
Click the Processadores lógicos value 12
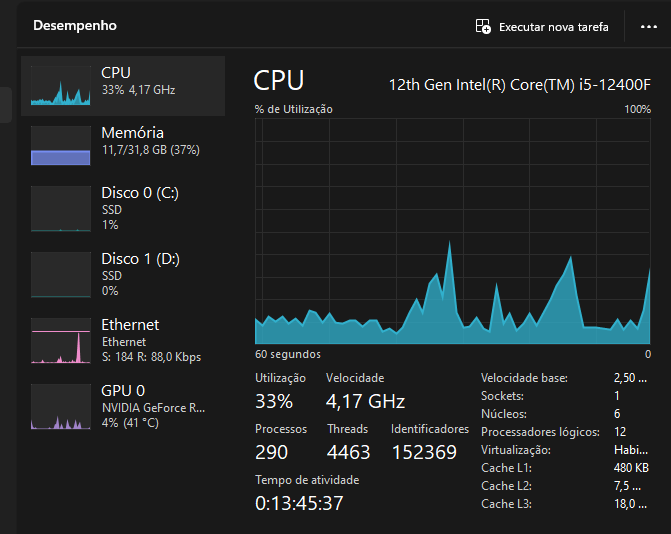point(620,432)
